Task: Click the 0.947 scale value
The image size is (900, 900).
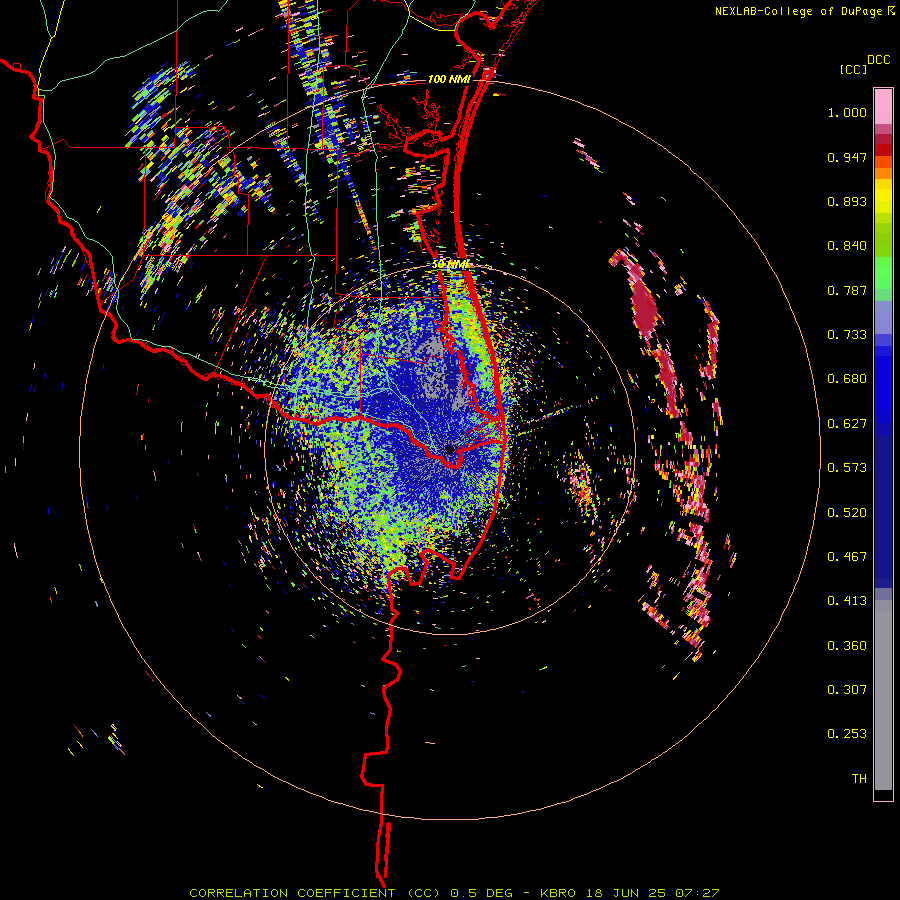Action: (847, 157)
